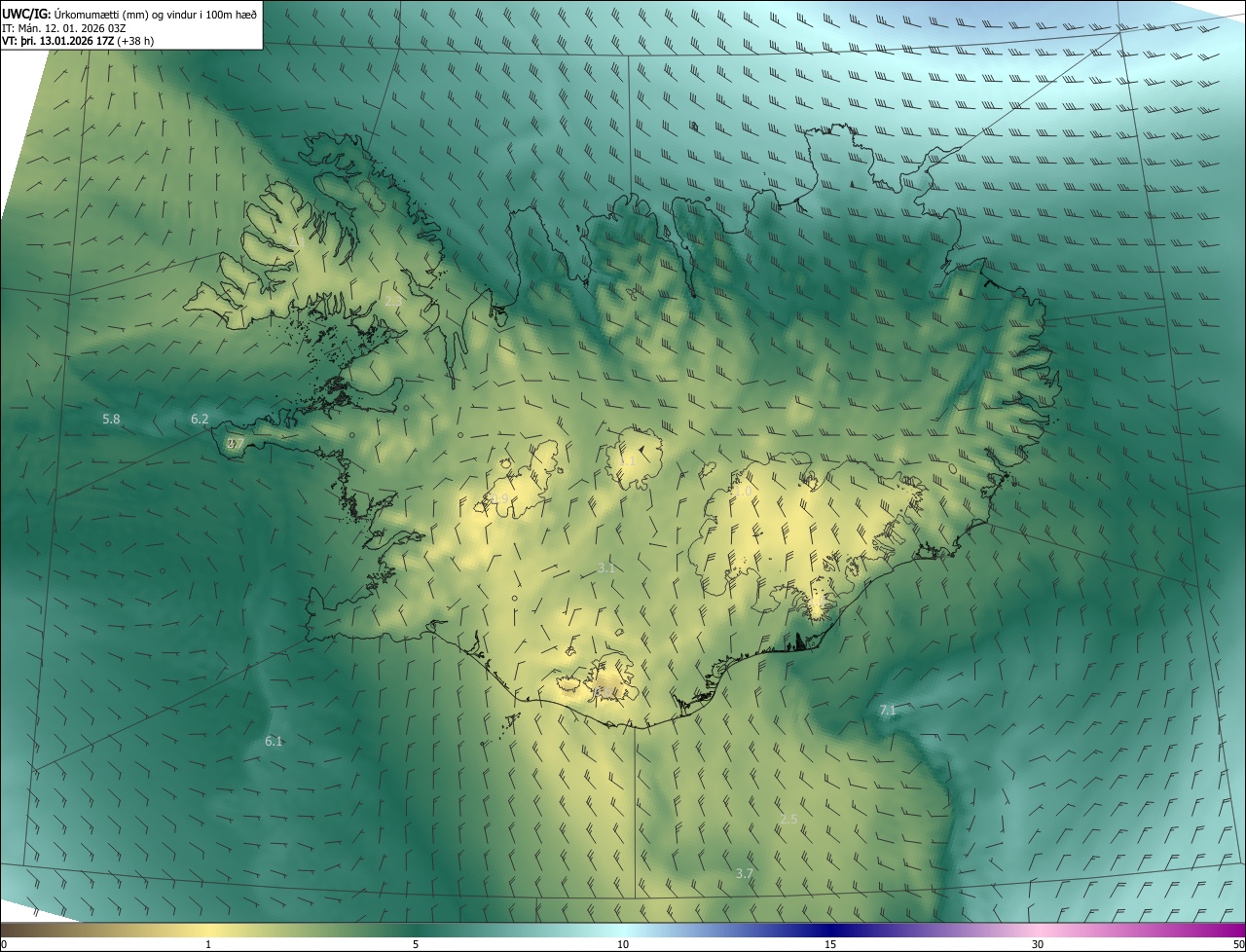Pick the dark navy colour above 15 on the scale
The image size is (1246, 952).
[830, 930]
